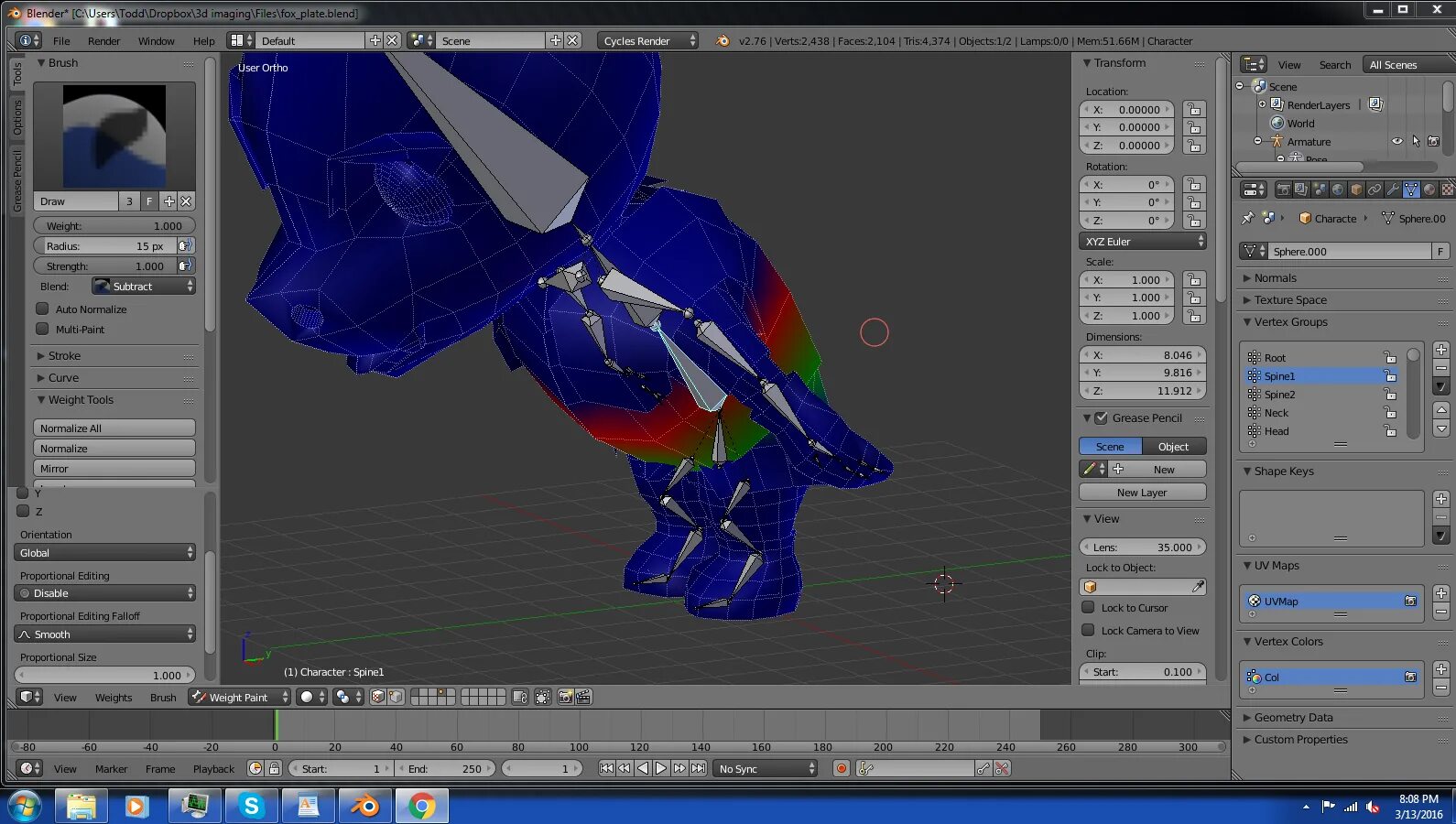Toggle the Spine1 vertex group lock
The image size is (1456, 824).
pos(1390,375)
